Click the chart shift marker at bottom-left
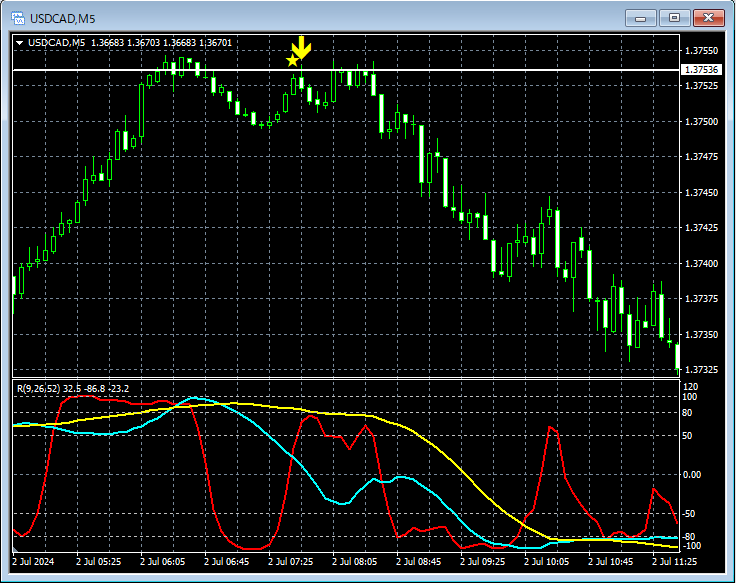 pos(16,549)
